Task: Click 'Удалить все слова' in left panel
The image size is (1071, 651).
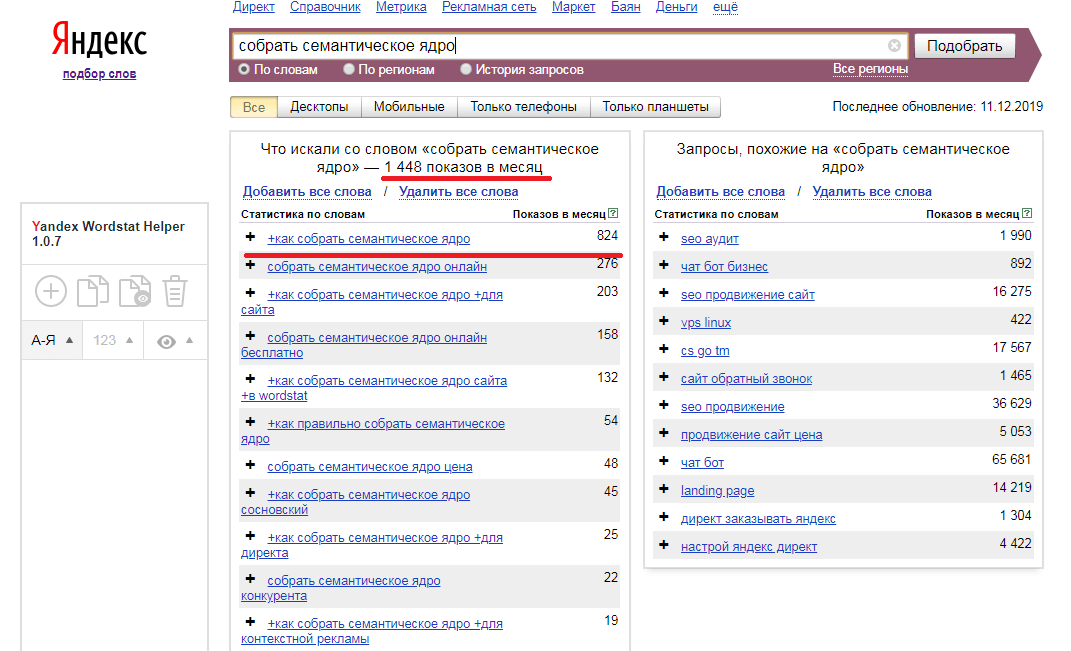Action: (458, 192)
